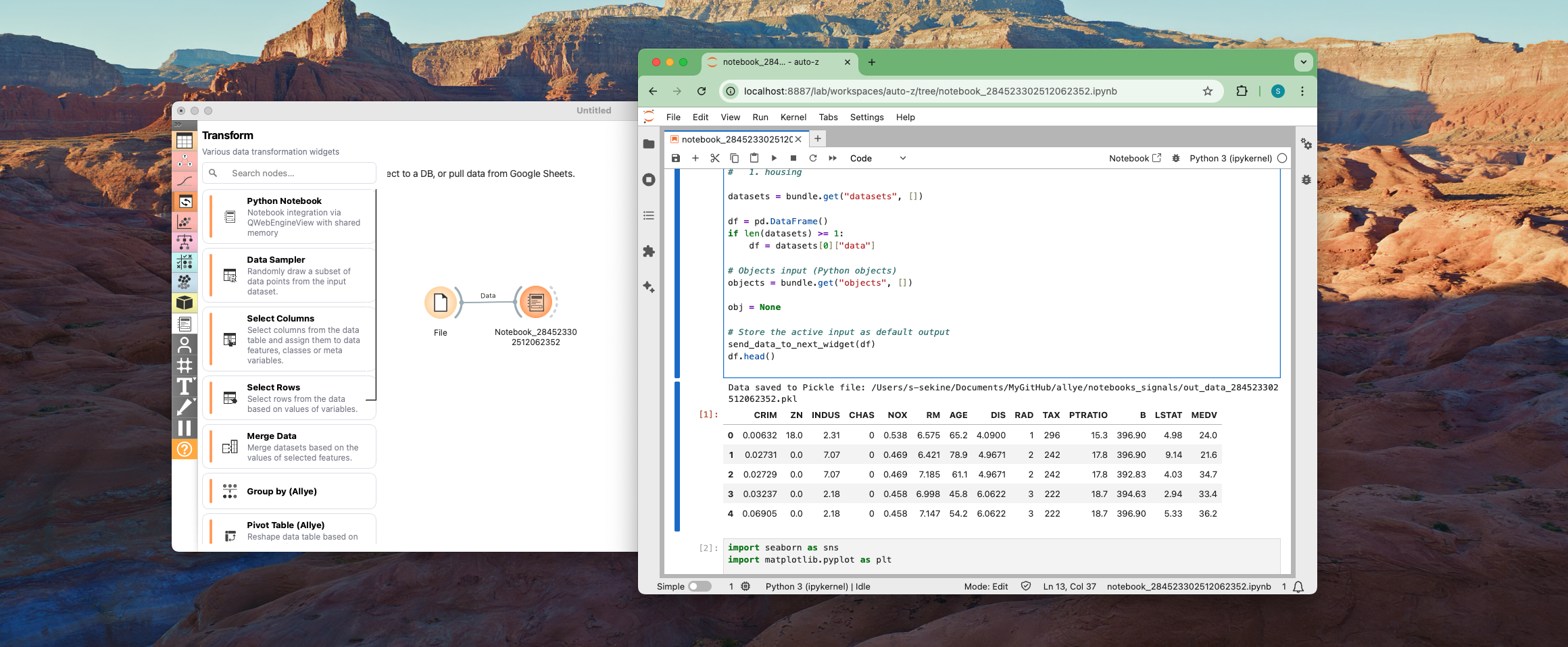Viewport: 1568px width, 647px height.
Task: Click the Help question mark icon
Action: (x=185, y=449)
